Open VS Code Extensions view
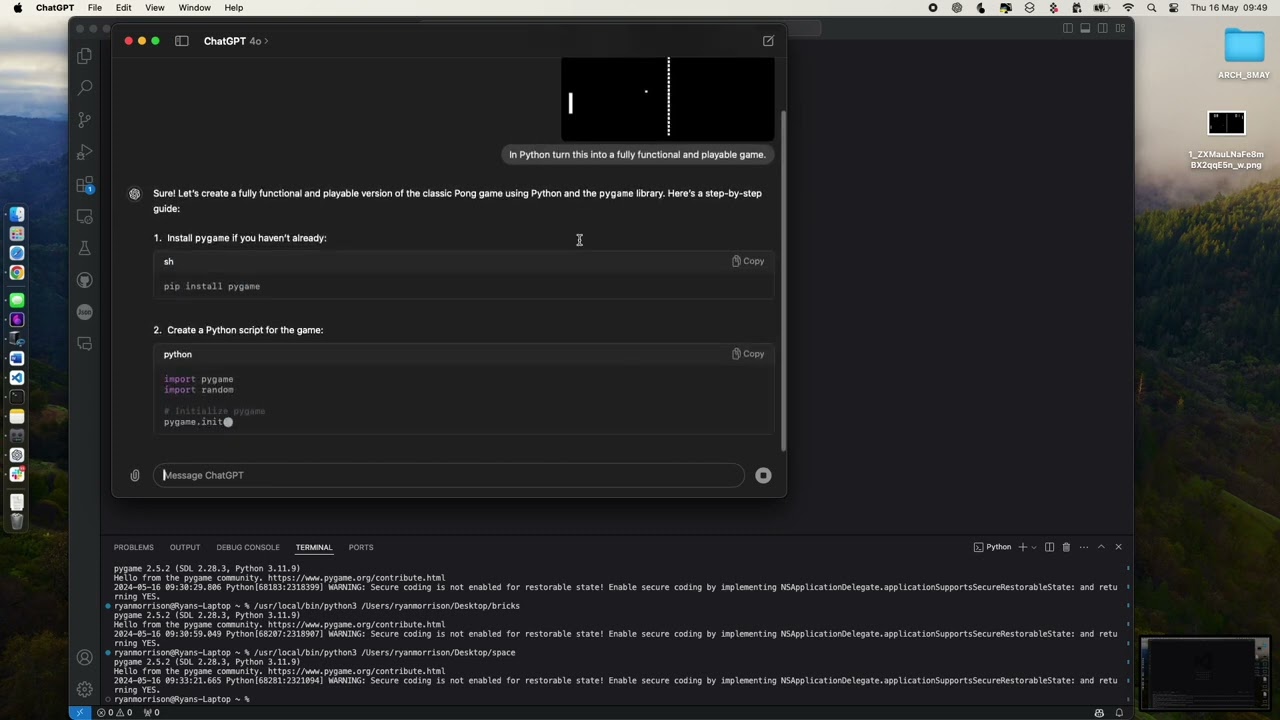 tap(85, 185)
